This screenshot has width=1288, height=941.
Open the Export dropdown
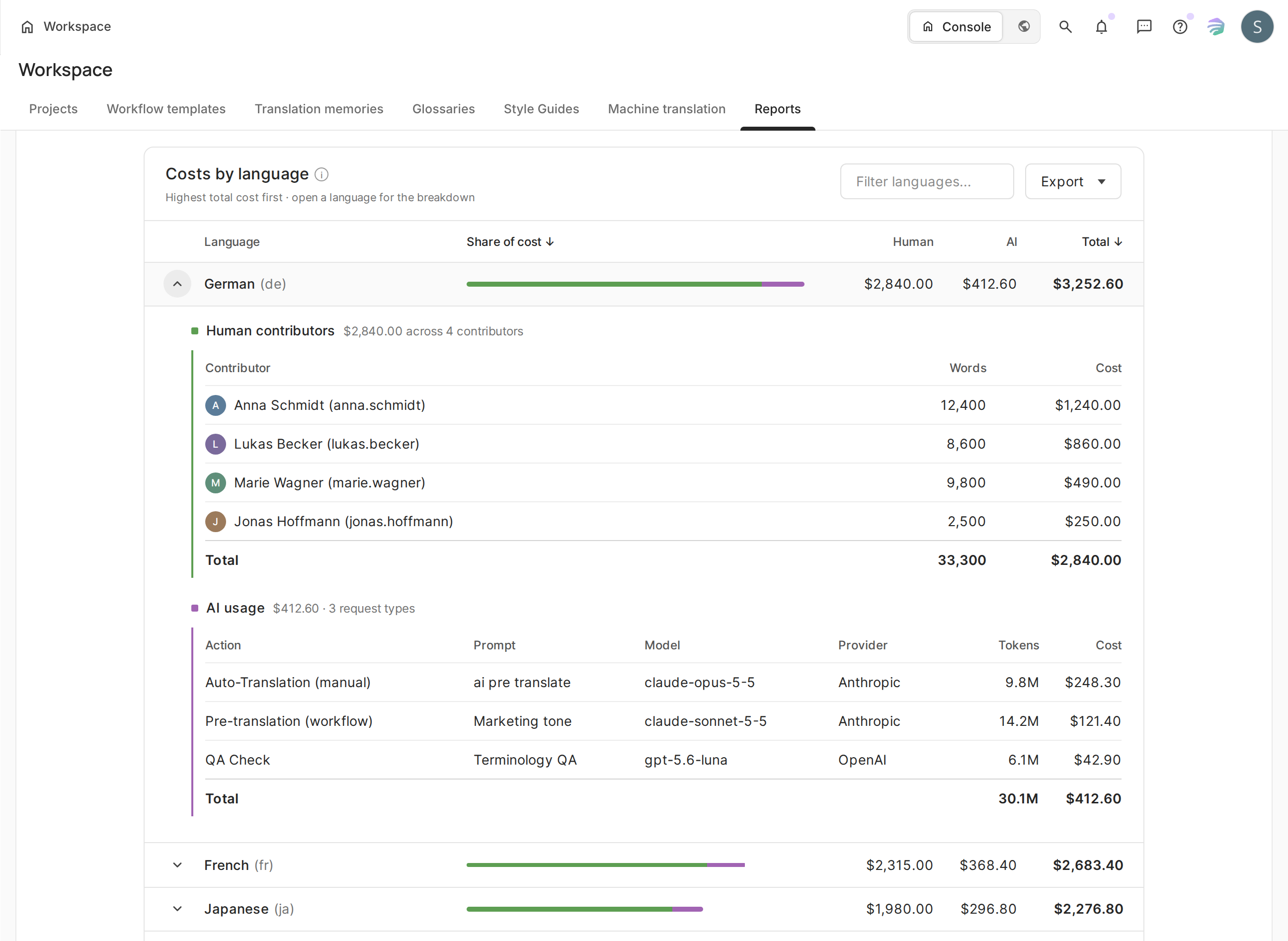coord(1073,182)
